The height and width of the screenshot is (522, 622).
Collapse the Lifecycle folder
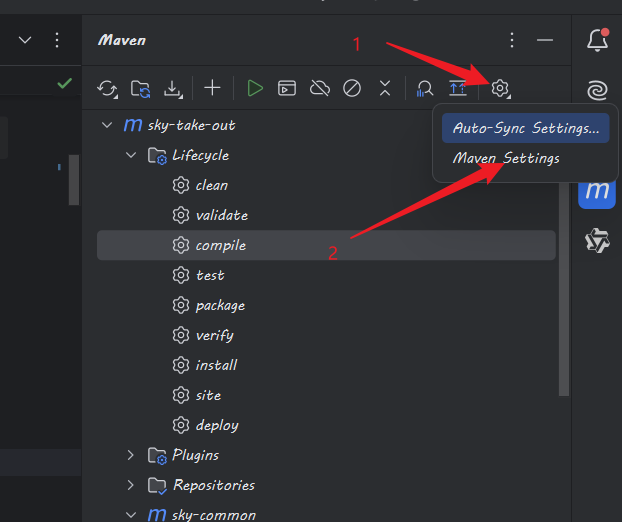(131, 155)
